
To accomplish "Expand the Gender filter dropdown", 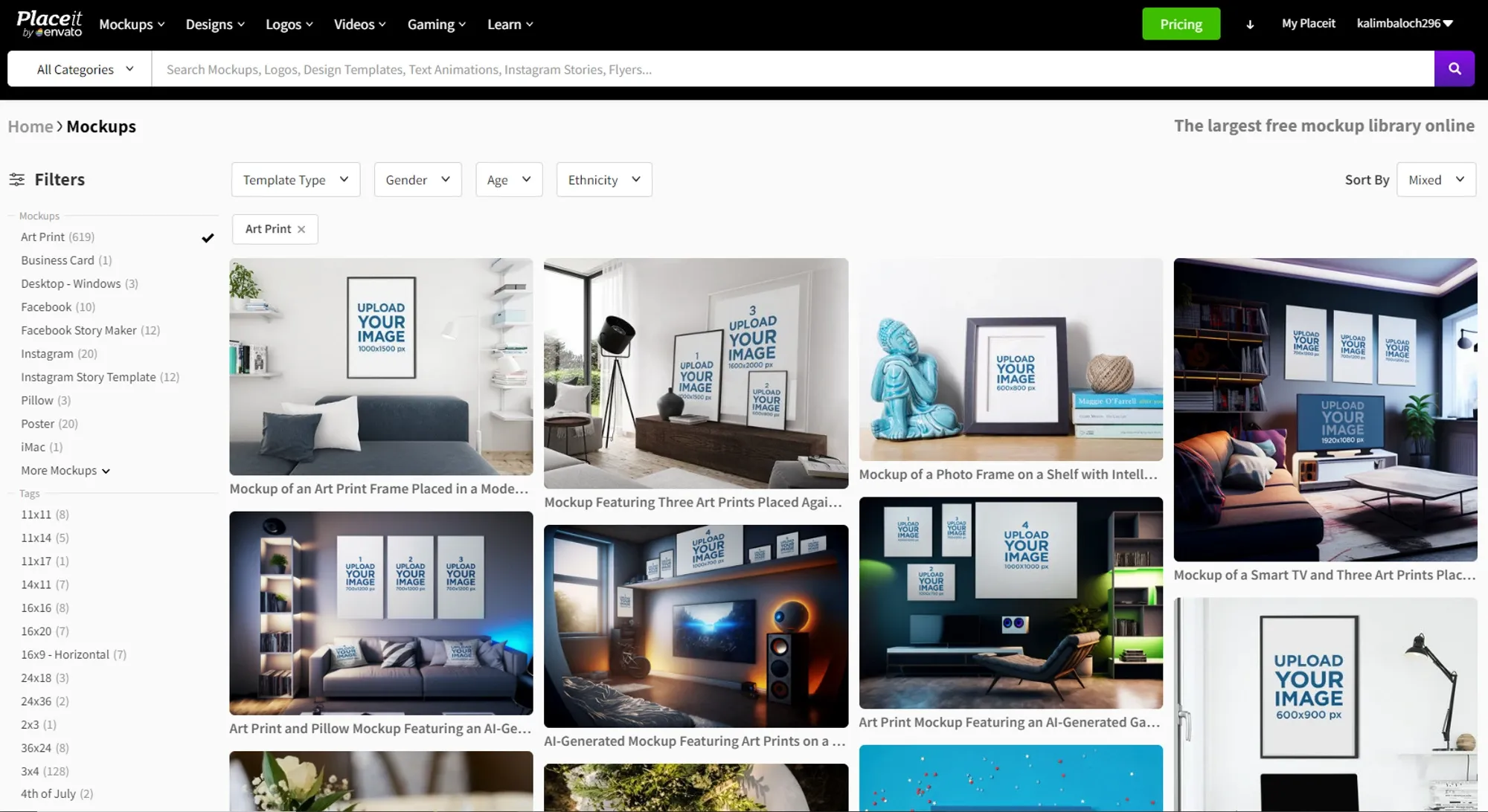I will [417, 180].
